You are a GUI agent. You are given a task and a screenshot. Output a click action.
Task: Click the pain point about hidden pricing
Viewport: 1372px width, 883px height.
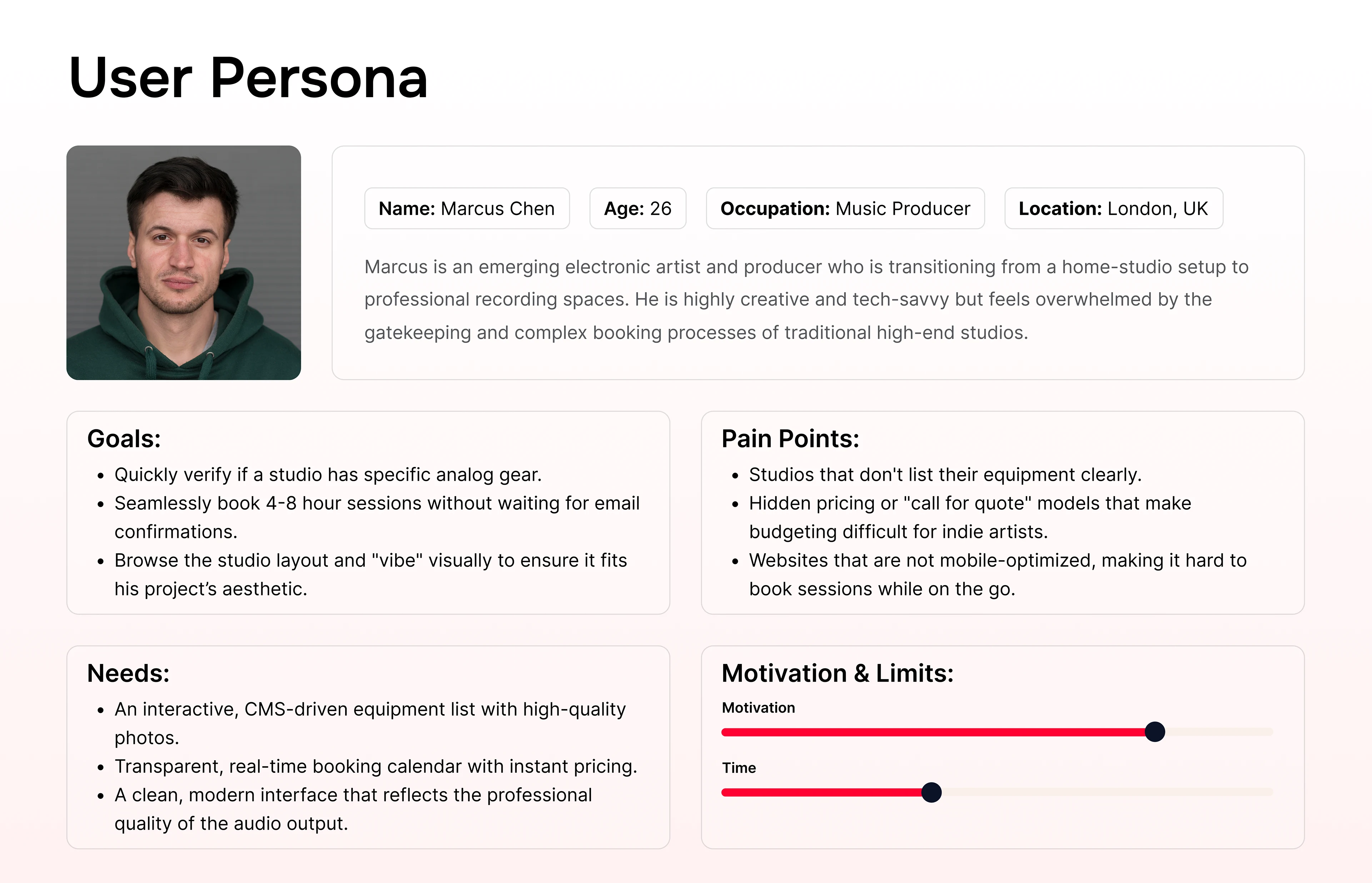click(x=970, y=517)
